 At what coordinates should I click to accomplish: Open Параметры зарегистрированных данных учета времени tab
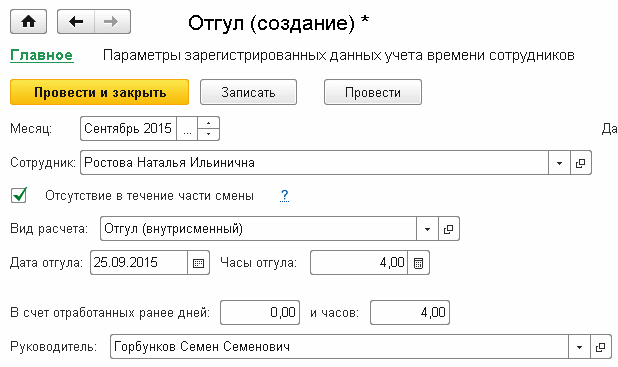[339, 55]
